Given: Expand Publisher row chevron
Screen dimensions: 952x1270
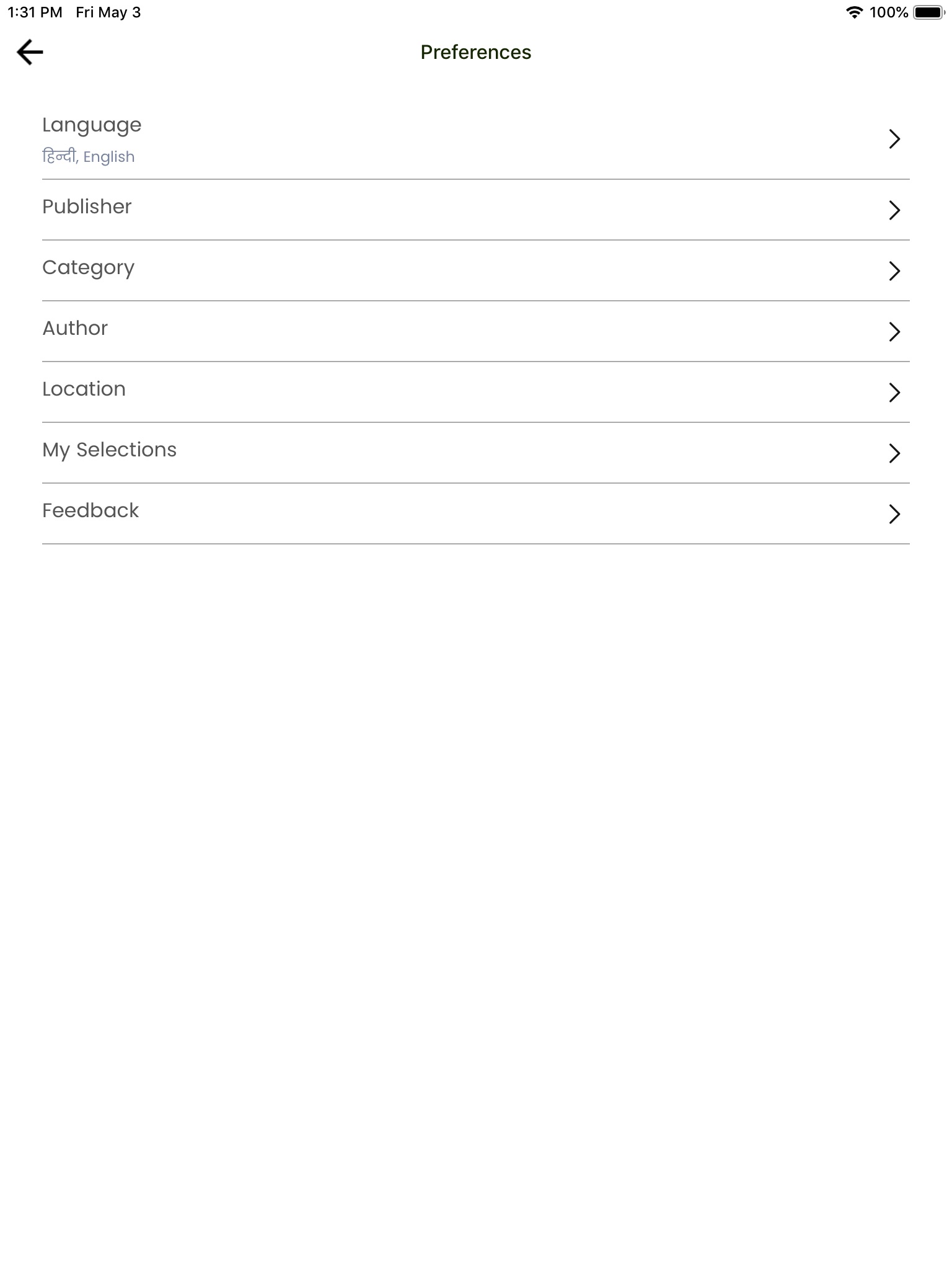Looking at the screenshot, I should pos(894,210).
